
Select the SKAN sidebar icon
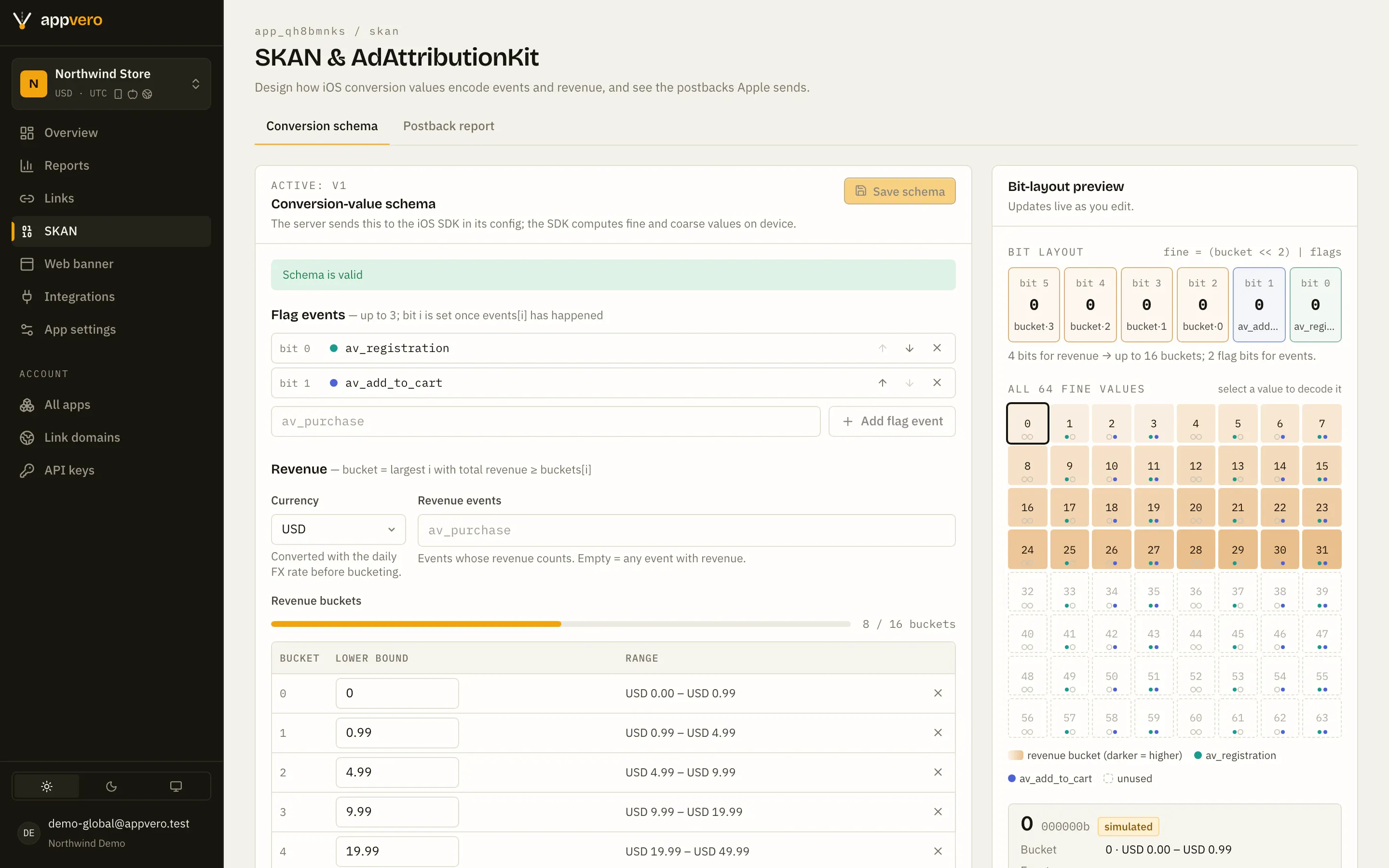pyautogui.click(x=27, y=231)
